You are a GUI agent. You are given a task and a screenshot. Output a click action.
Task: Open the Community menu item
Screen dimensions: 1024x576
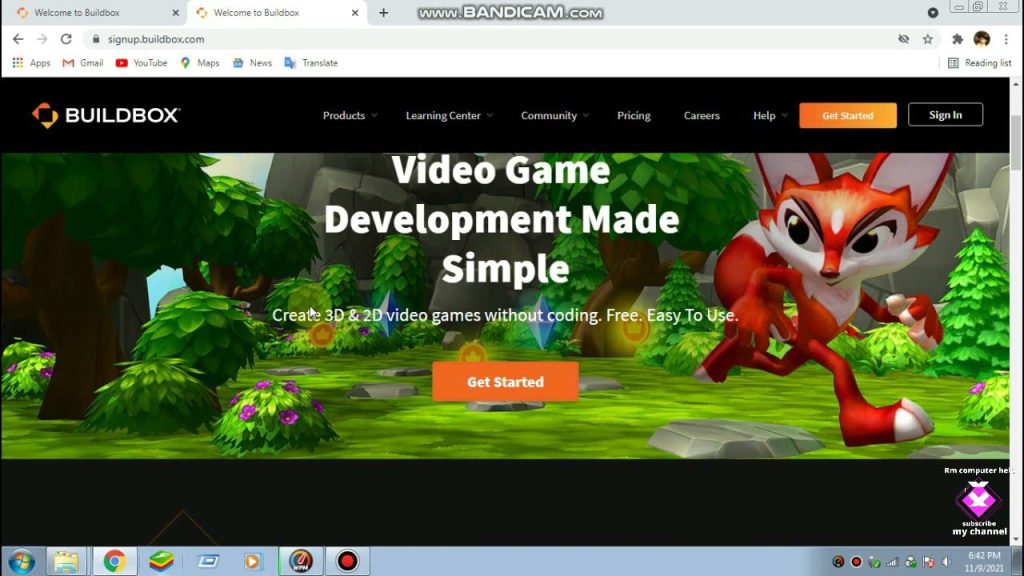tap(549, 115)
